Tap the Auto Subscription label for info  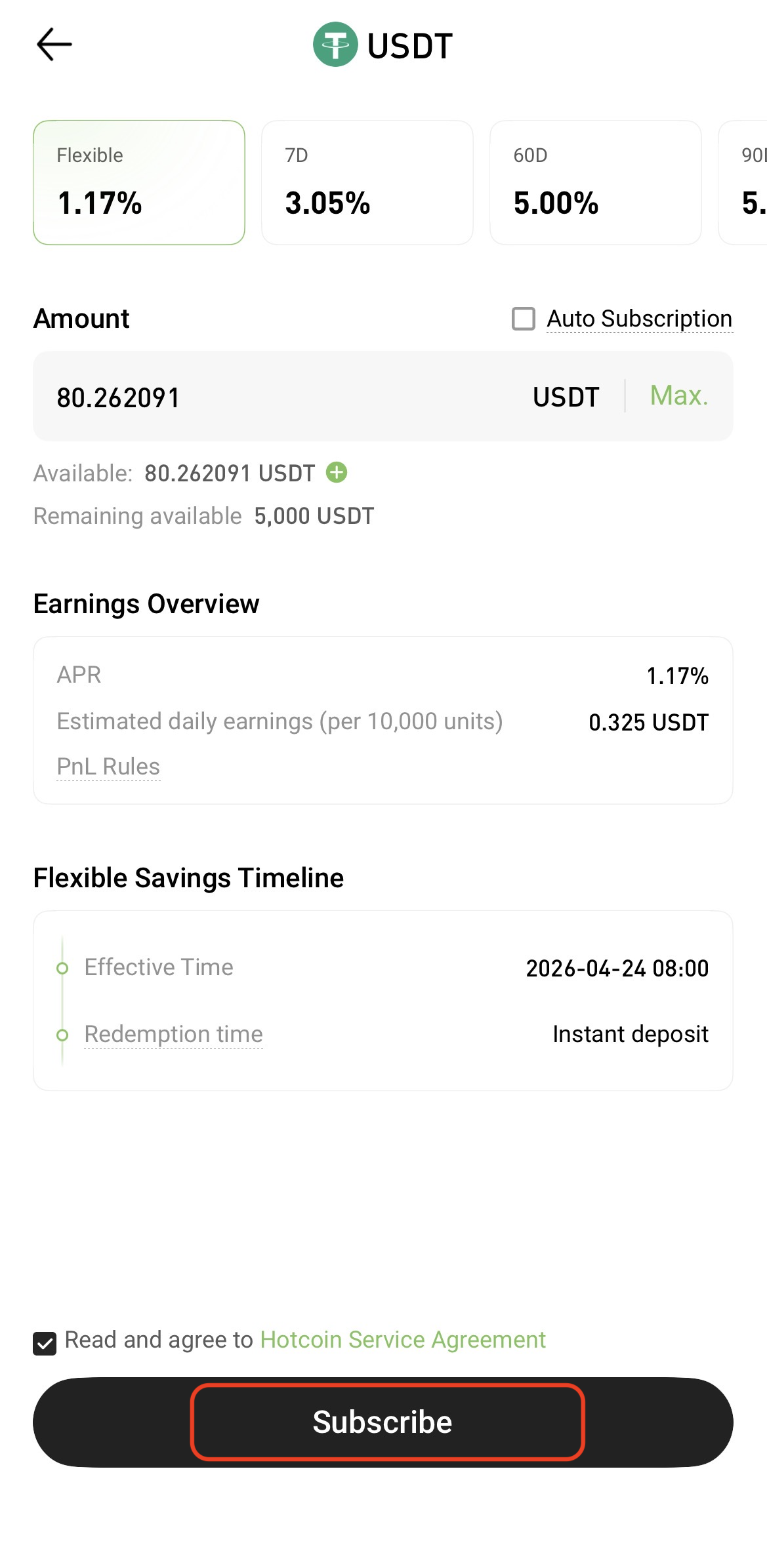click(640, 319)
